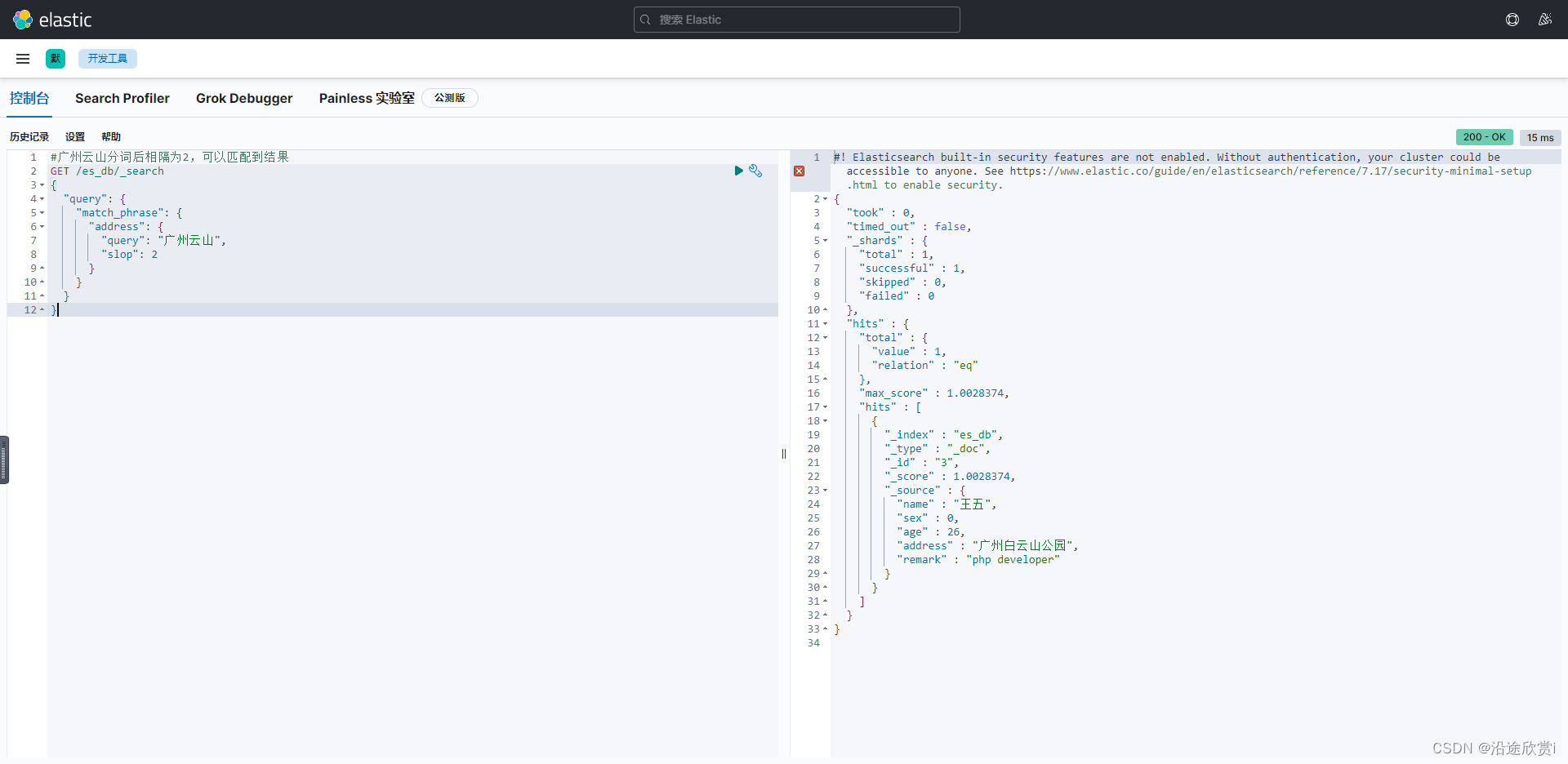Click the red warning marker in response gutter
The height and width of the screenshot is (764, 1568).
coord(799,171)
